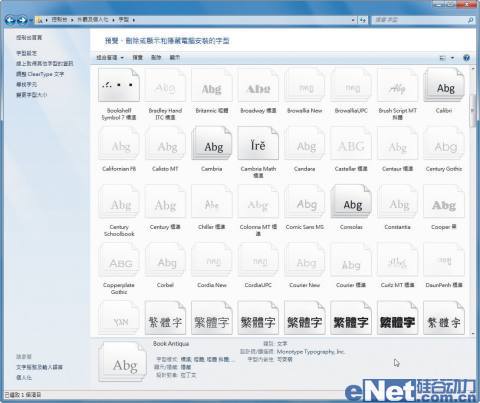The height and width of the screenshot is (403, 480).
Task: Select the Constantia font icon
Action: [x=397, y=202]
